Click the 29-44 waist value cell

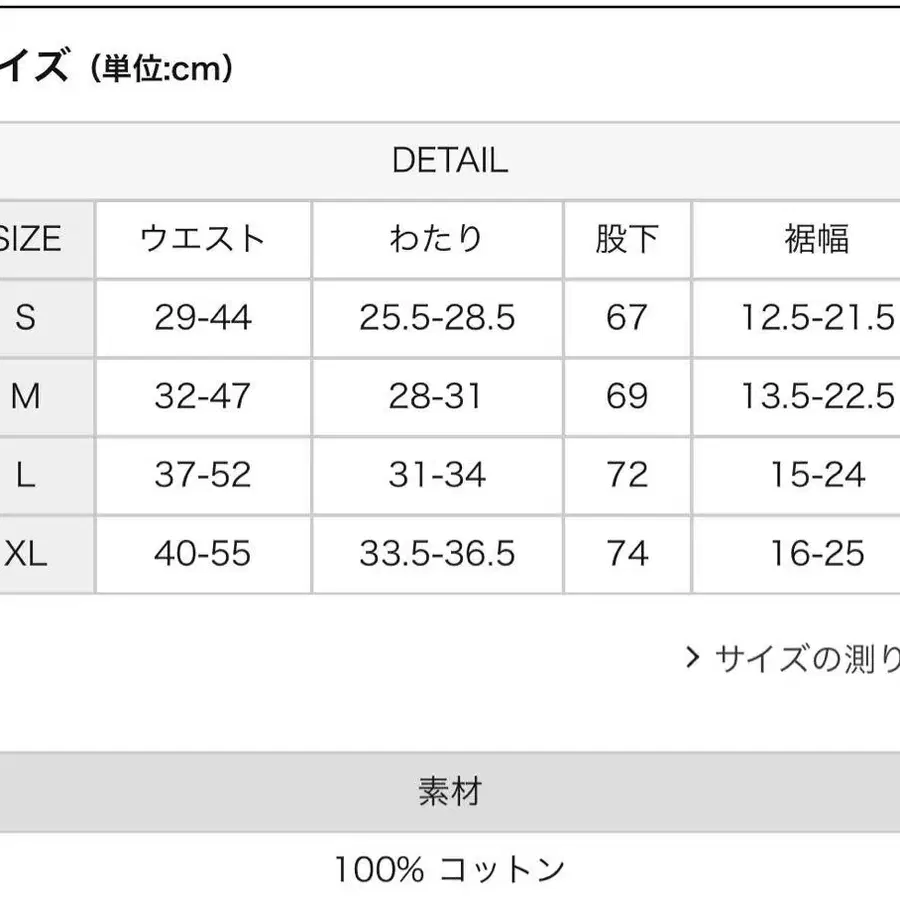pyautogui.click(x=203, y=317)
